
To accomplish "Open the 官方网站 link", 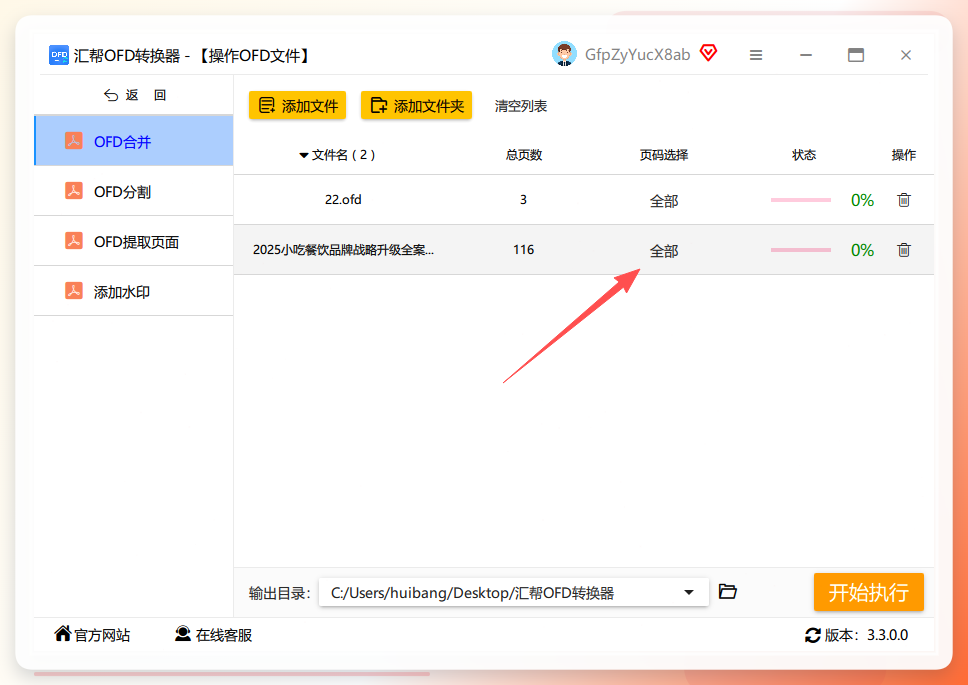I will [93, 635].
